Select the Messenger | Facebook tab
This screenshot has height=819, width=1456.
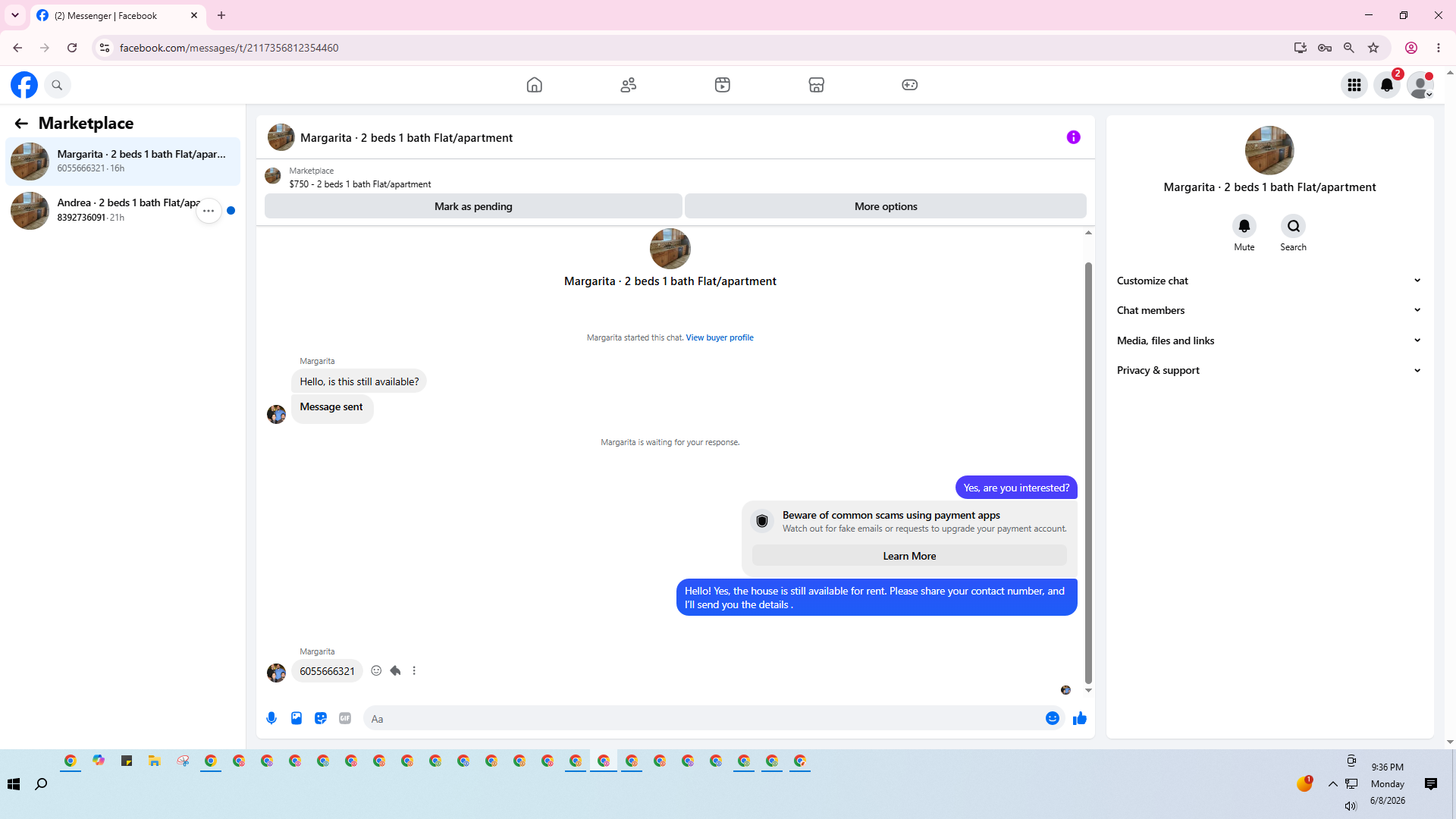(118, 16)
